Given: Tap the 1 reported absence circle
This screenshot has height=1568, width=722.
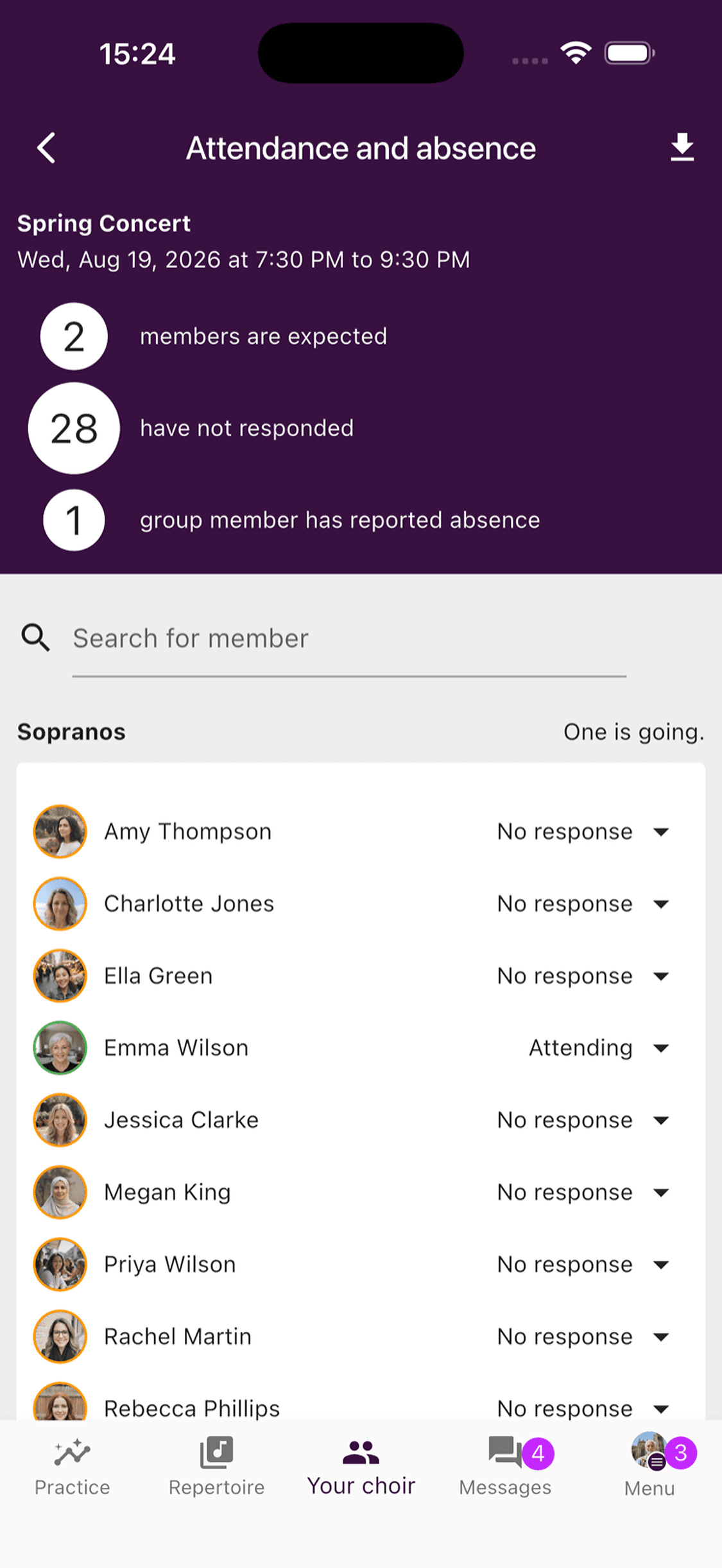Looking at the screenshot, I should [74, 520].
